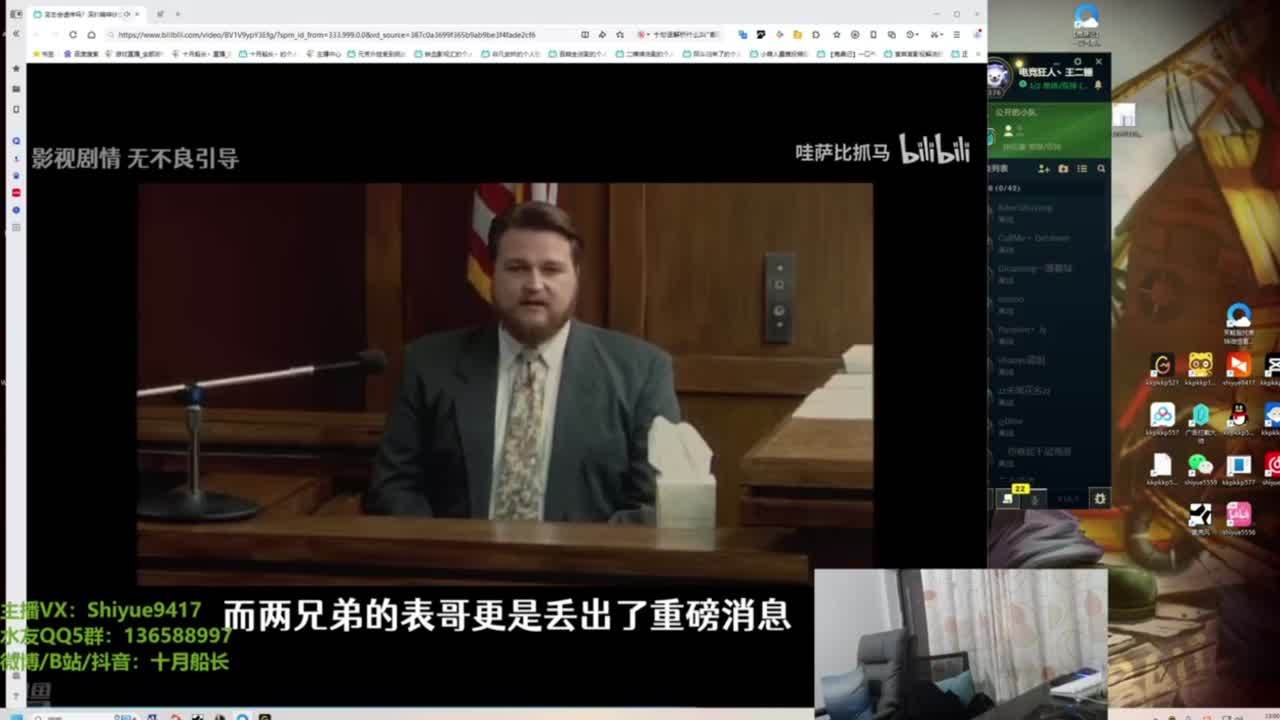The image size is (1280, 720).
Task: Open the blue window desktop shortcut beside WeChat
Action: pos(1239,467)
